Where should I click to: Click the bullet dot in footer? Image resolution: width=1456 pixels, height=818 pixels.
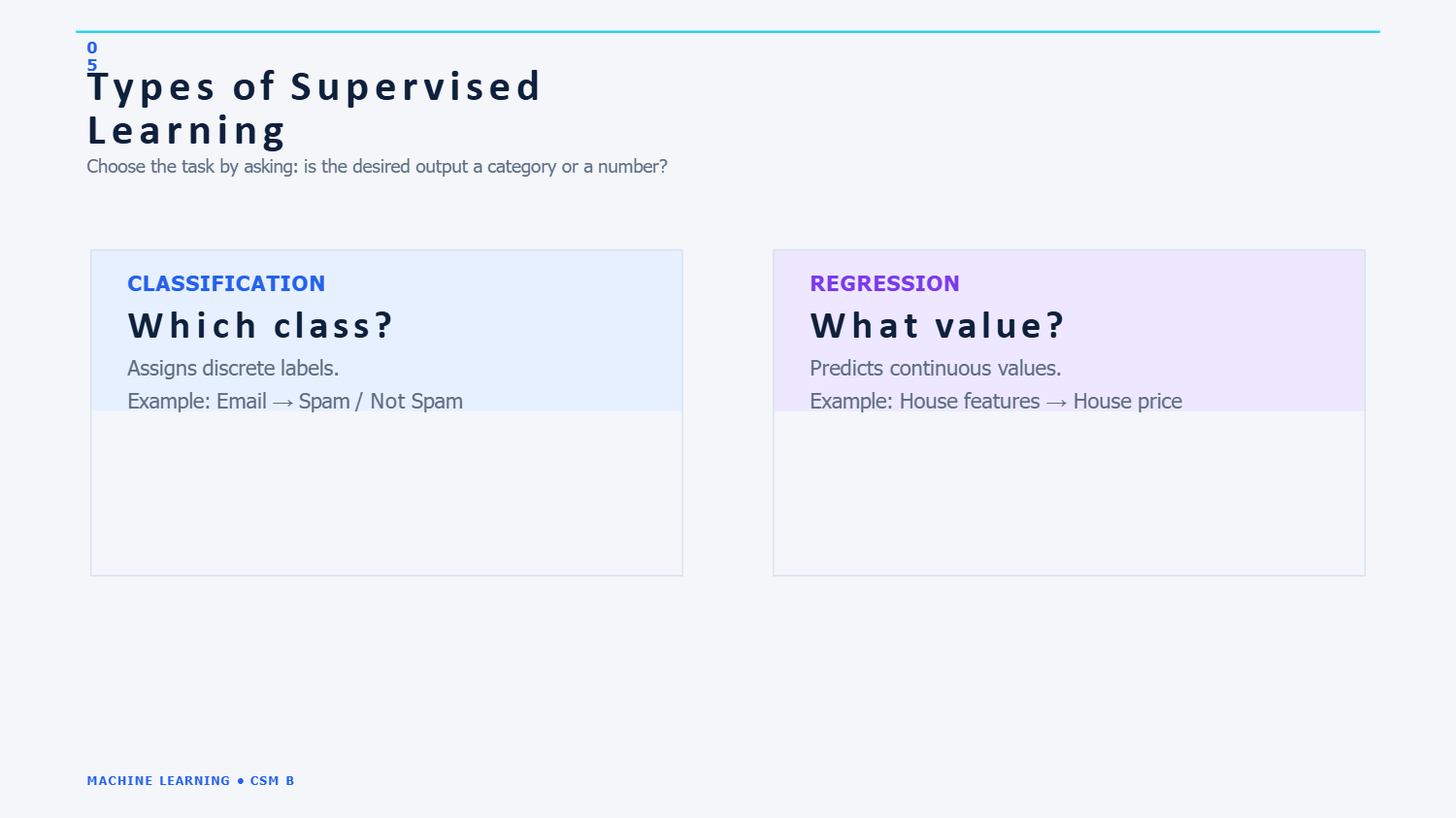pos(240,781)
